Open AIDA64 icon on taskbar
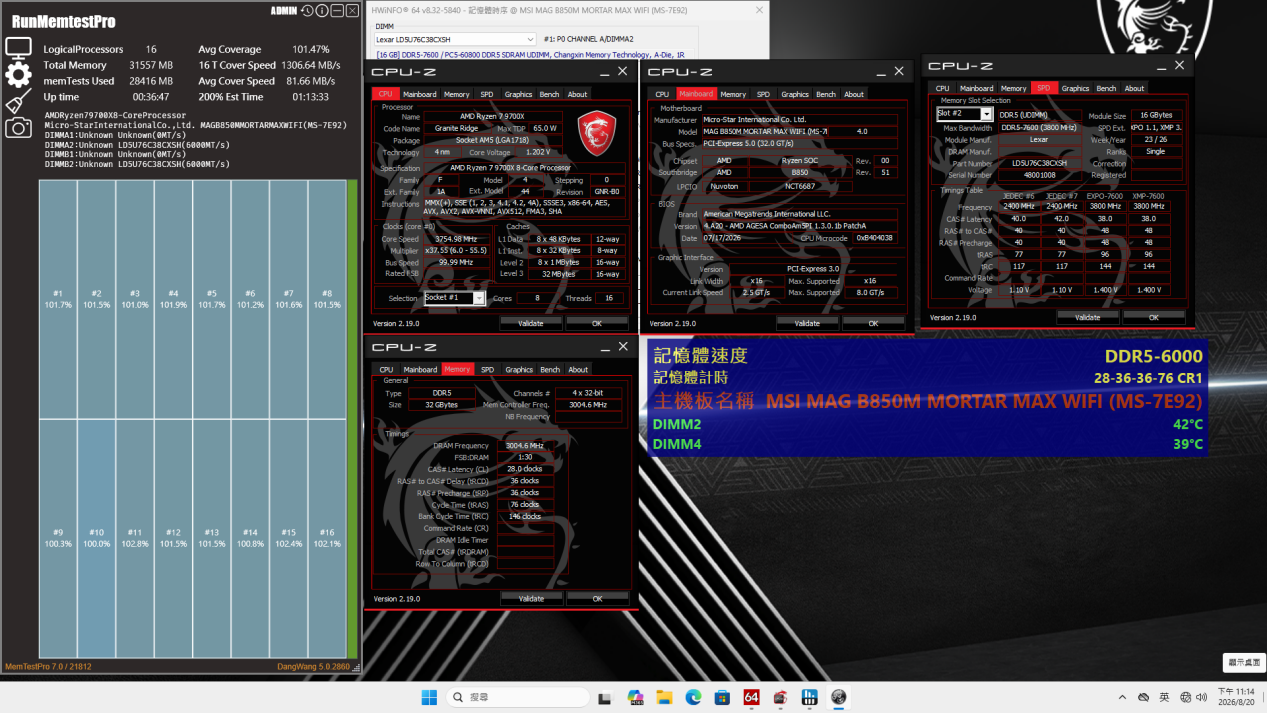Image resolution: width=1267 pixels, height=713 pixels. (751, 697)
